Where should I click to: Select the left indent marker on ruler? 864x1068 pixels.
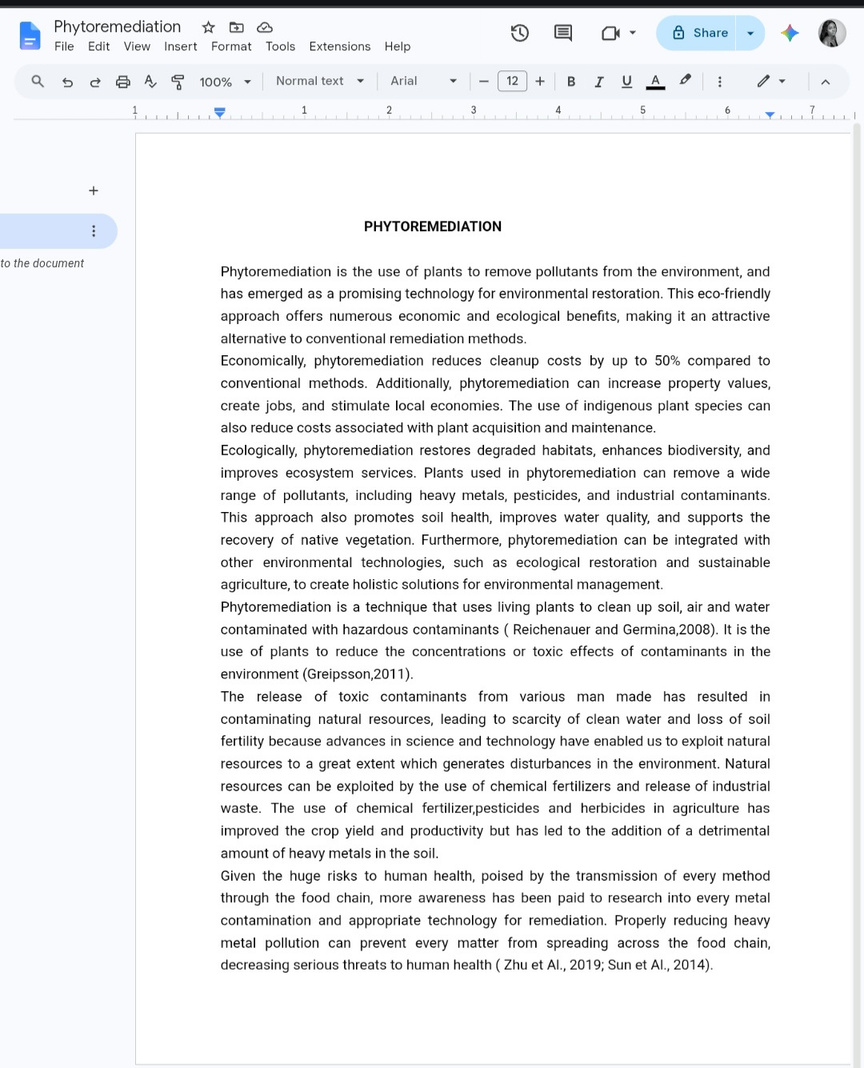click(219, 112)
